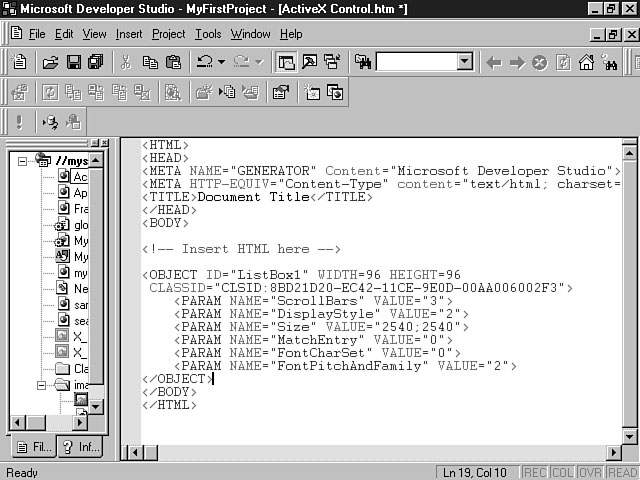Open the Tools menu
This screenshot has width=640, height=480.
[x=208, y=34]
